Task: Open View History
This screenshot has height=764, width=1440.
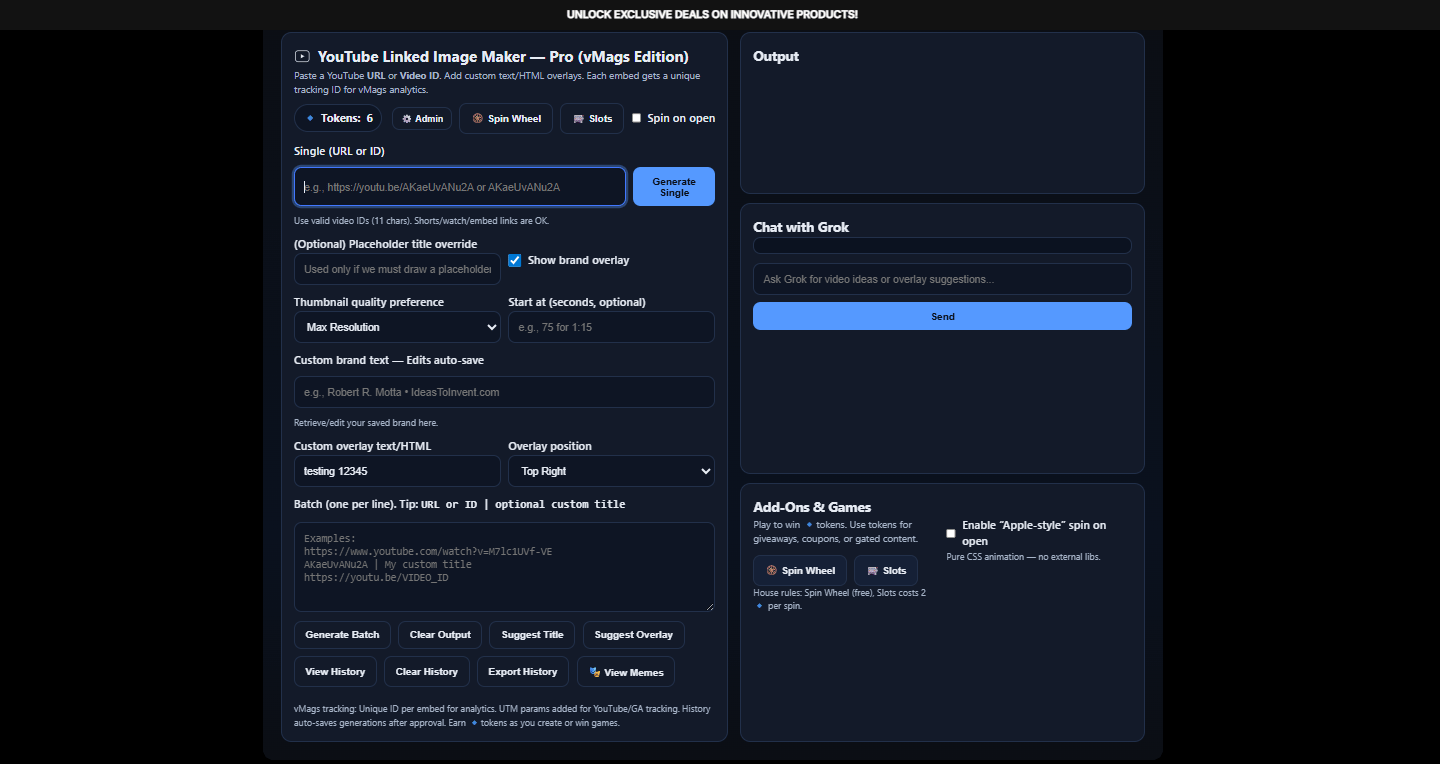Action: (x=335, y=672)
